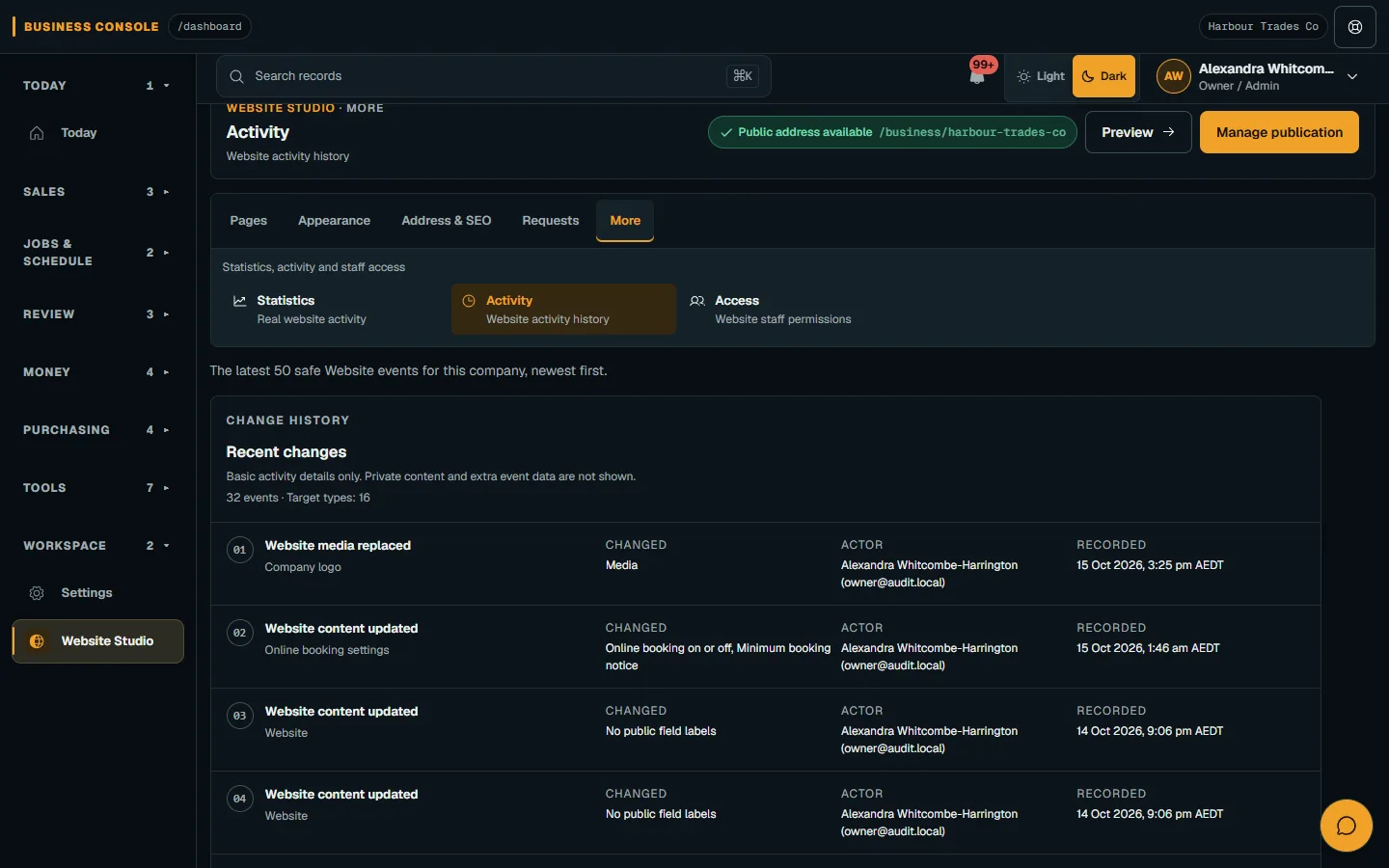Click the Website Studio globe icon
Image resolution: width=1389 pixels, height=868 pixels.
tap(37, 641)
